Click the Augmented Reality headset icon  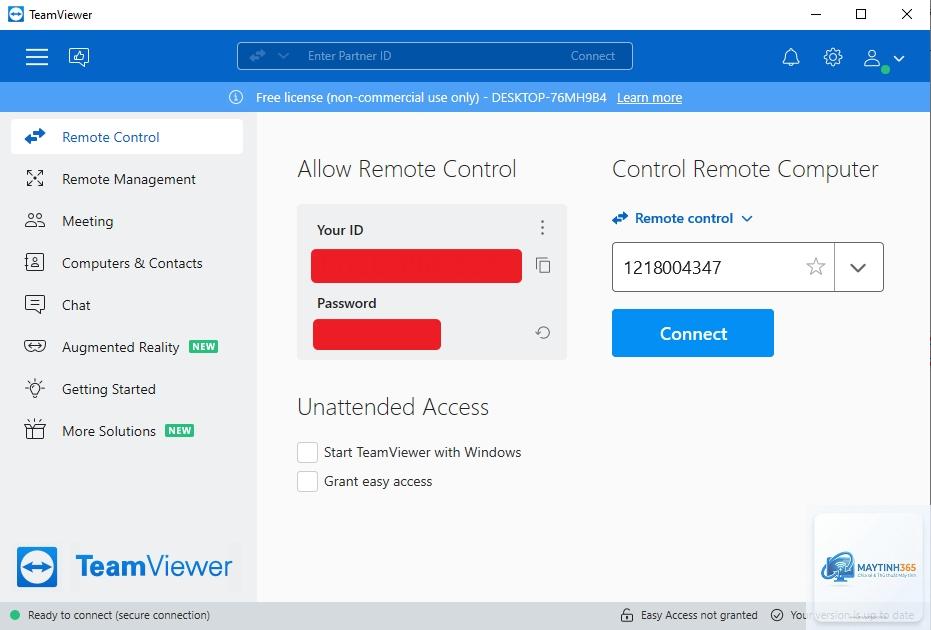click(35, 346)
